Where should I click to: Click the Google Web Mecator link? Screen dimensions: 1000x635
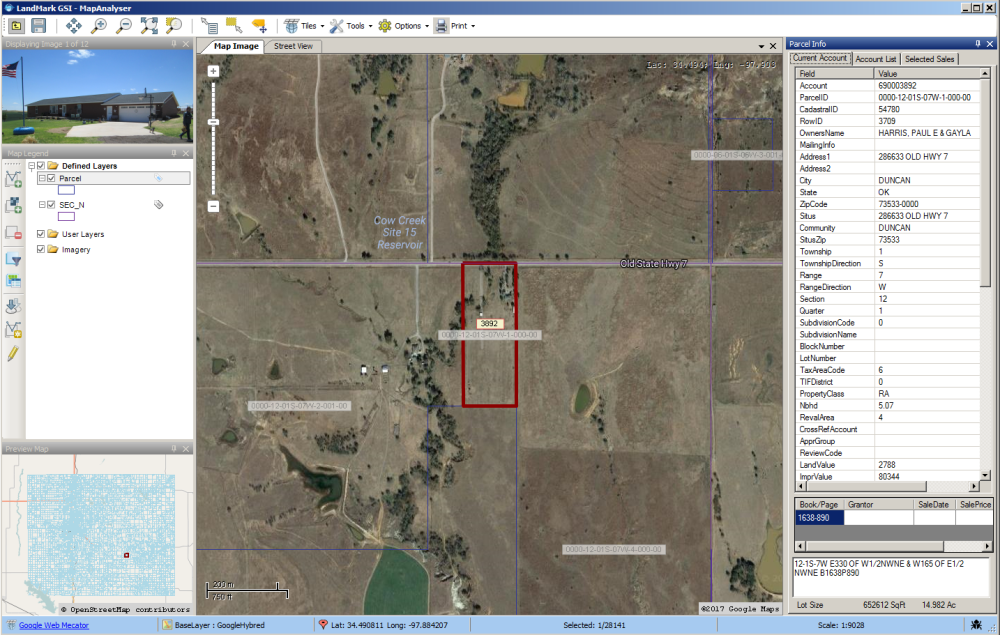click(54, 625)
